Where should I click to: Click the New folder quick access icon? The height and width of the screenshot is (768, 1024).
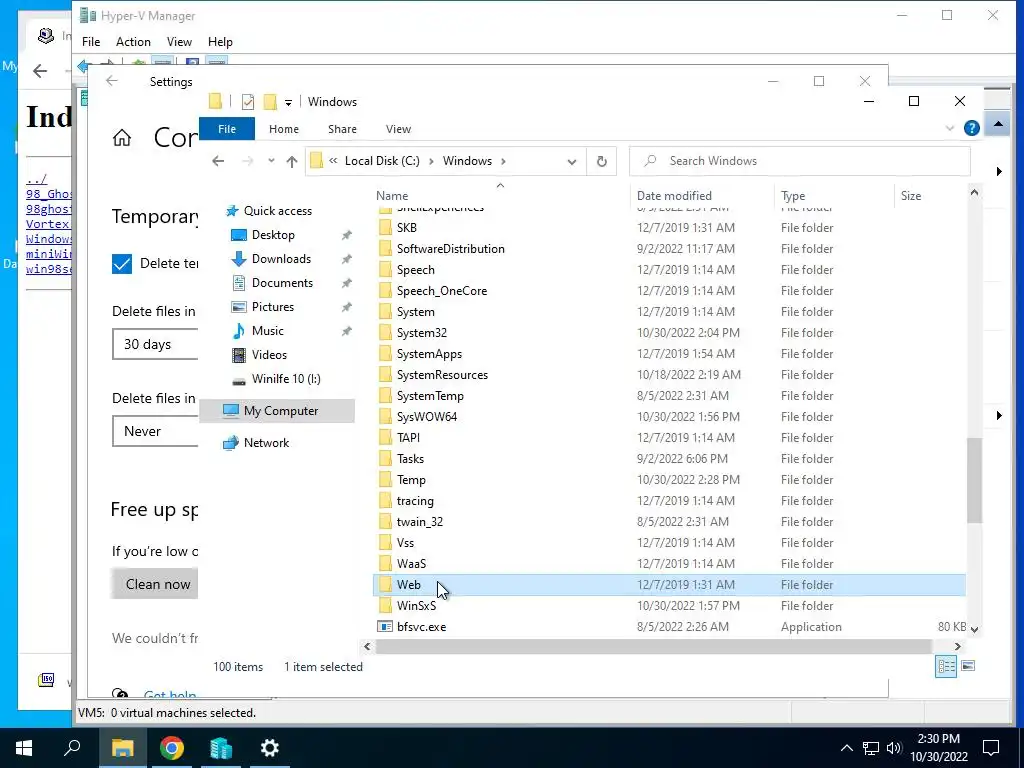click(x=270, y=102)
